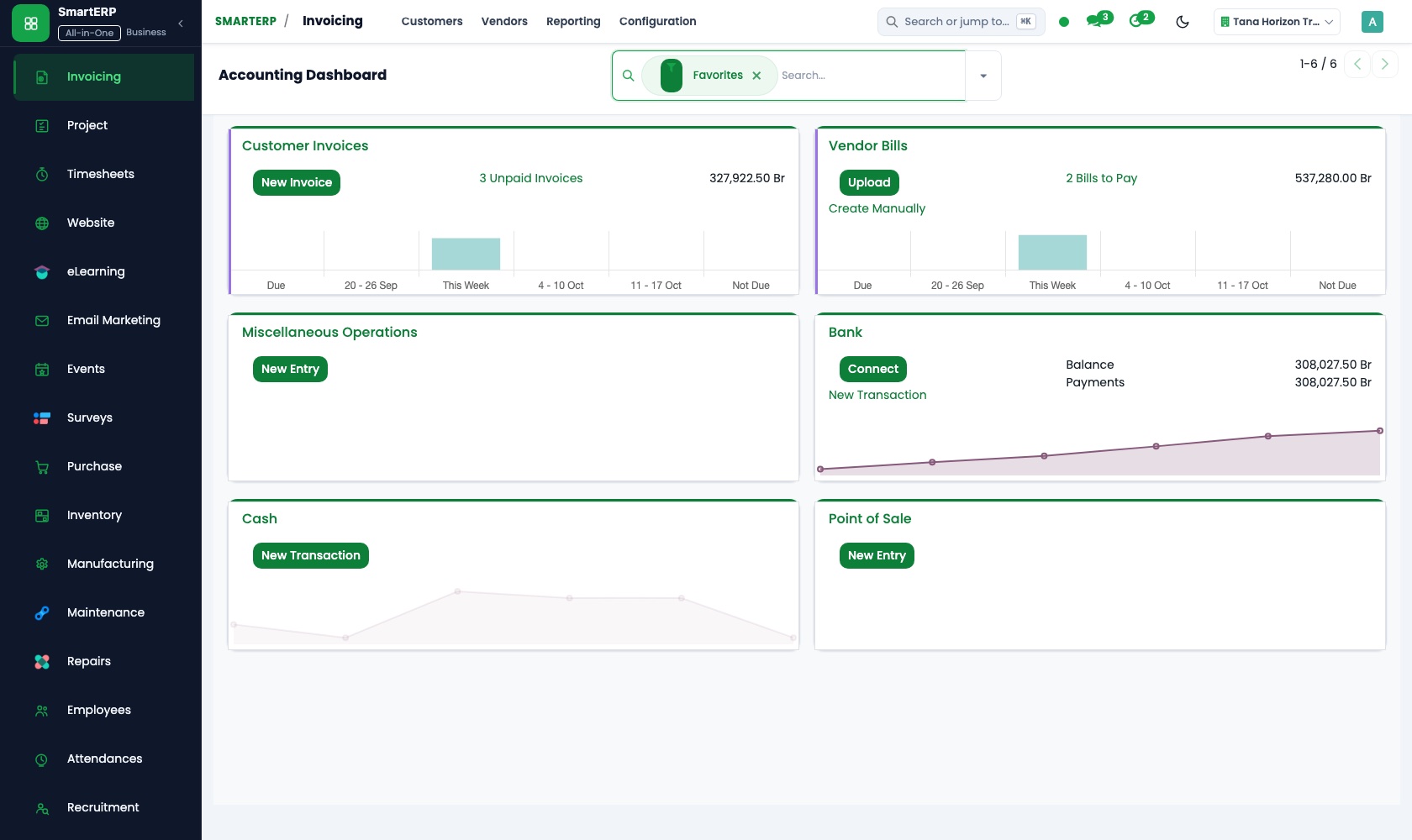This screenshot has width=1412, height=840.
Task: Click New Transaction button in Cash card
Action: 311,555
